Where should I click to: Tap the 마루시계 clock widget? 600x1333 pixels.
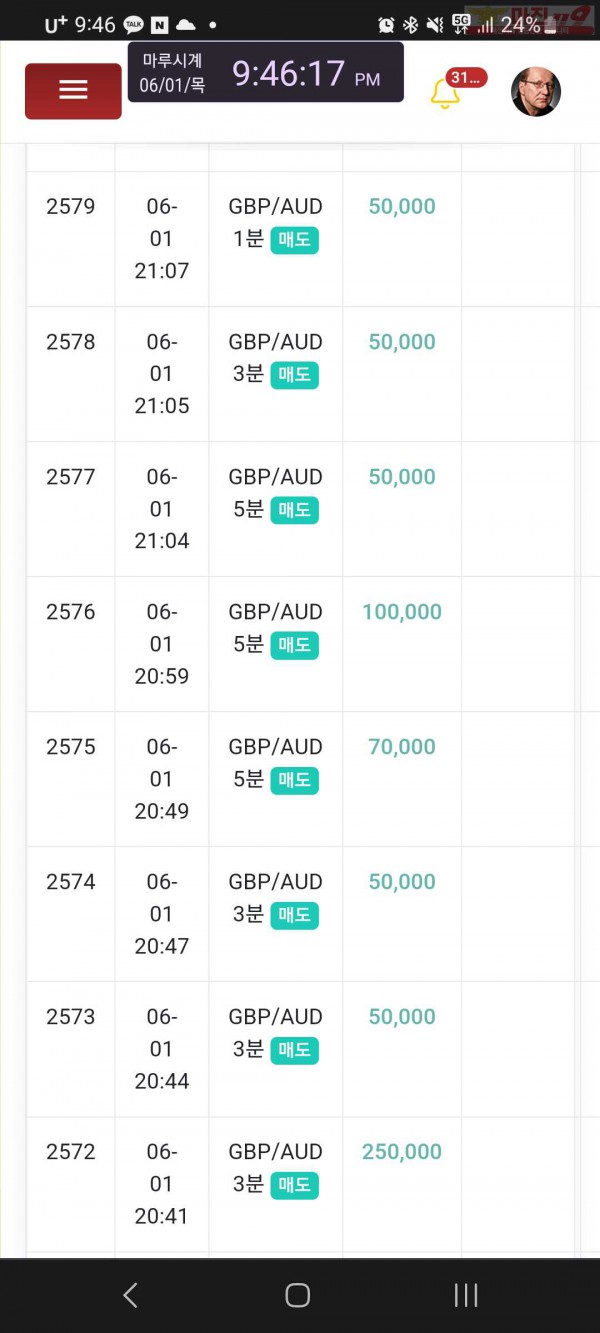(266, 72)
